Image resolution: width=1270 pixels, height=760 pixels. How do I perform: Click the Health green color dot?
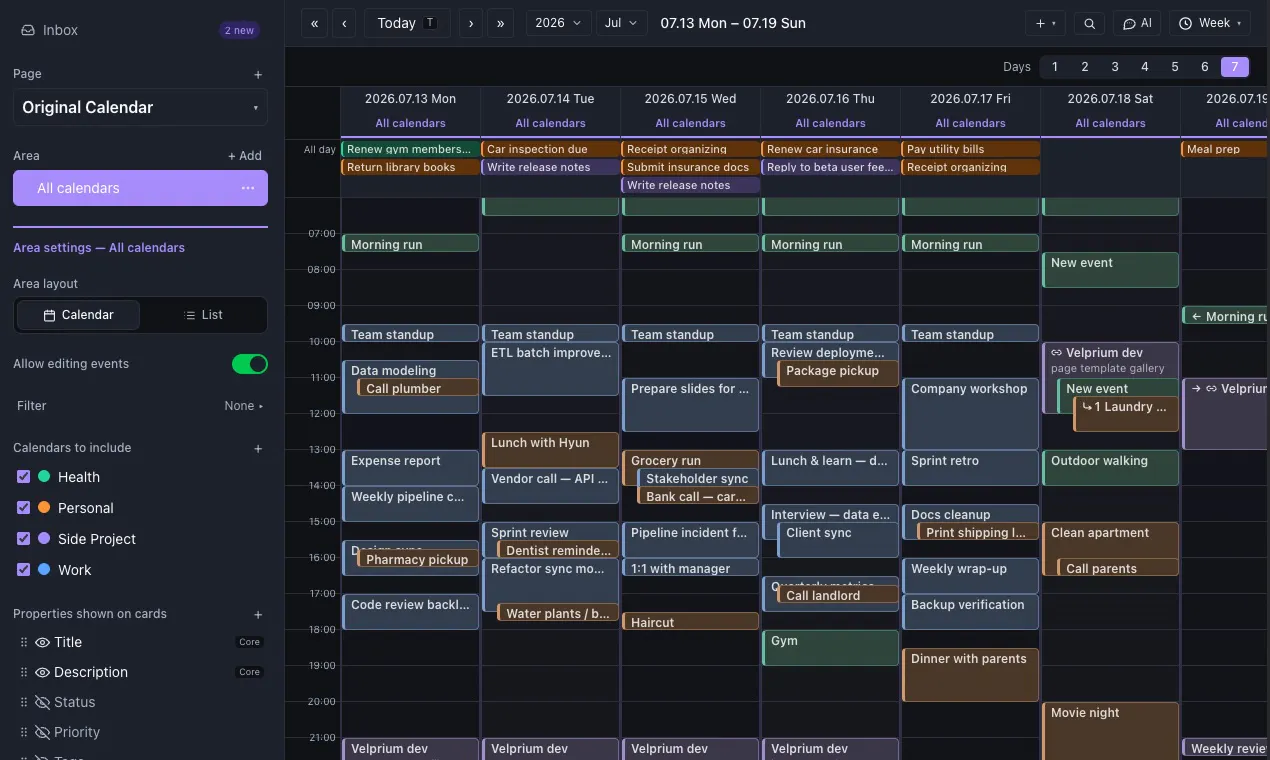44,477
